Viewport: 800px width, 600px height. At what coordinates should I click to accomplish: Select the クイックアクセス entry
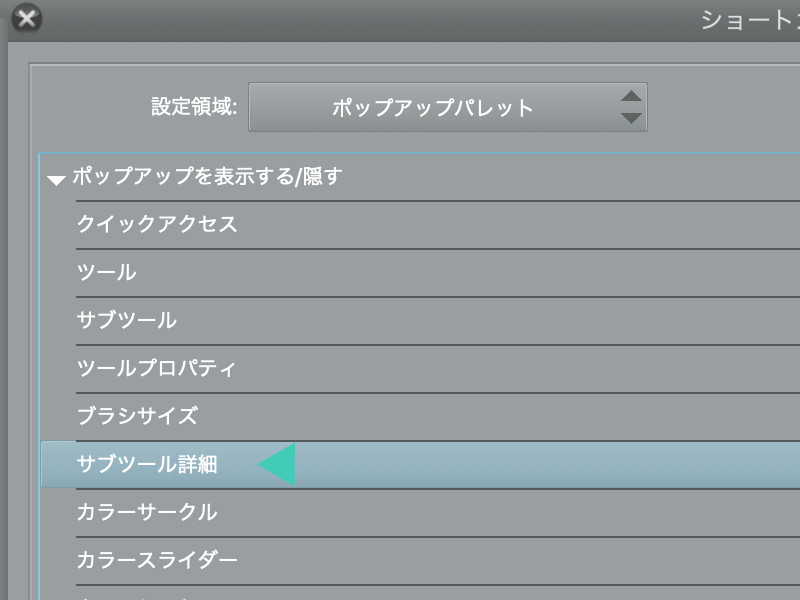click(x=157, y=224)
